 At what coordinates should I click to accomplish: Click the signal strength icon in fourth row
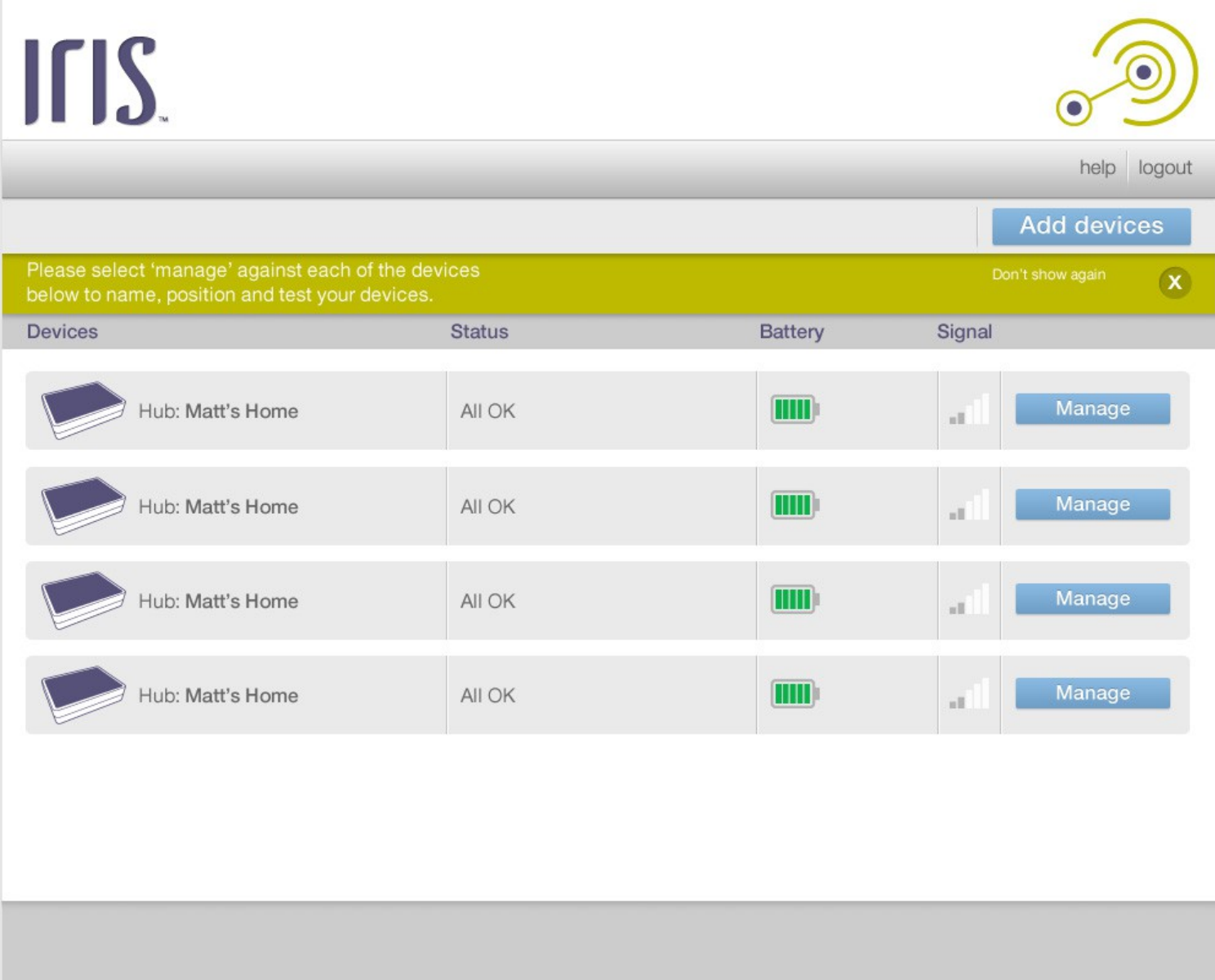[969, 694]
